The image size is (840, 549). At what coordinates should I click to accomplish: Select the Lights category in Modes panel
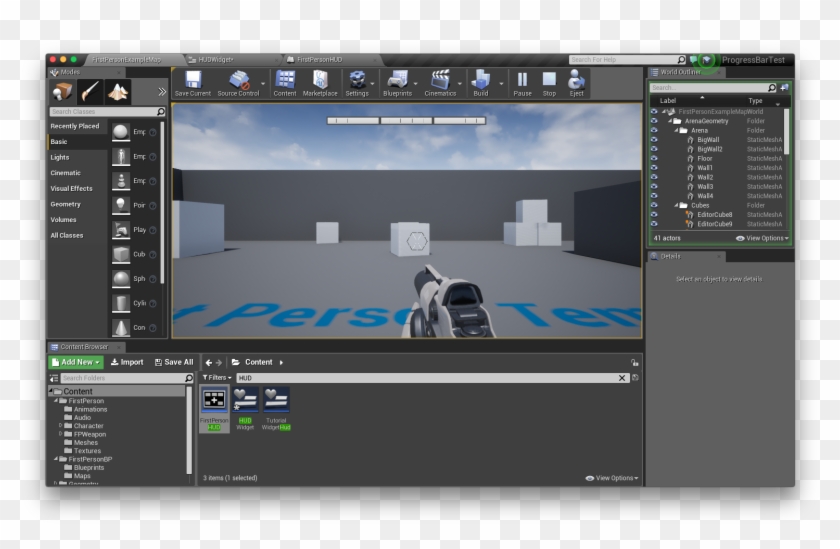pyautogui.click(x=60, y=157)
